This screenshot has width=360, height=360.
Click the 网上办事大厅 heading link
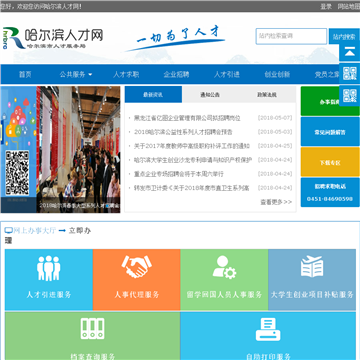tap(35, 230)
